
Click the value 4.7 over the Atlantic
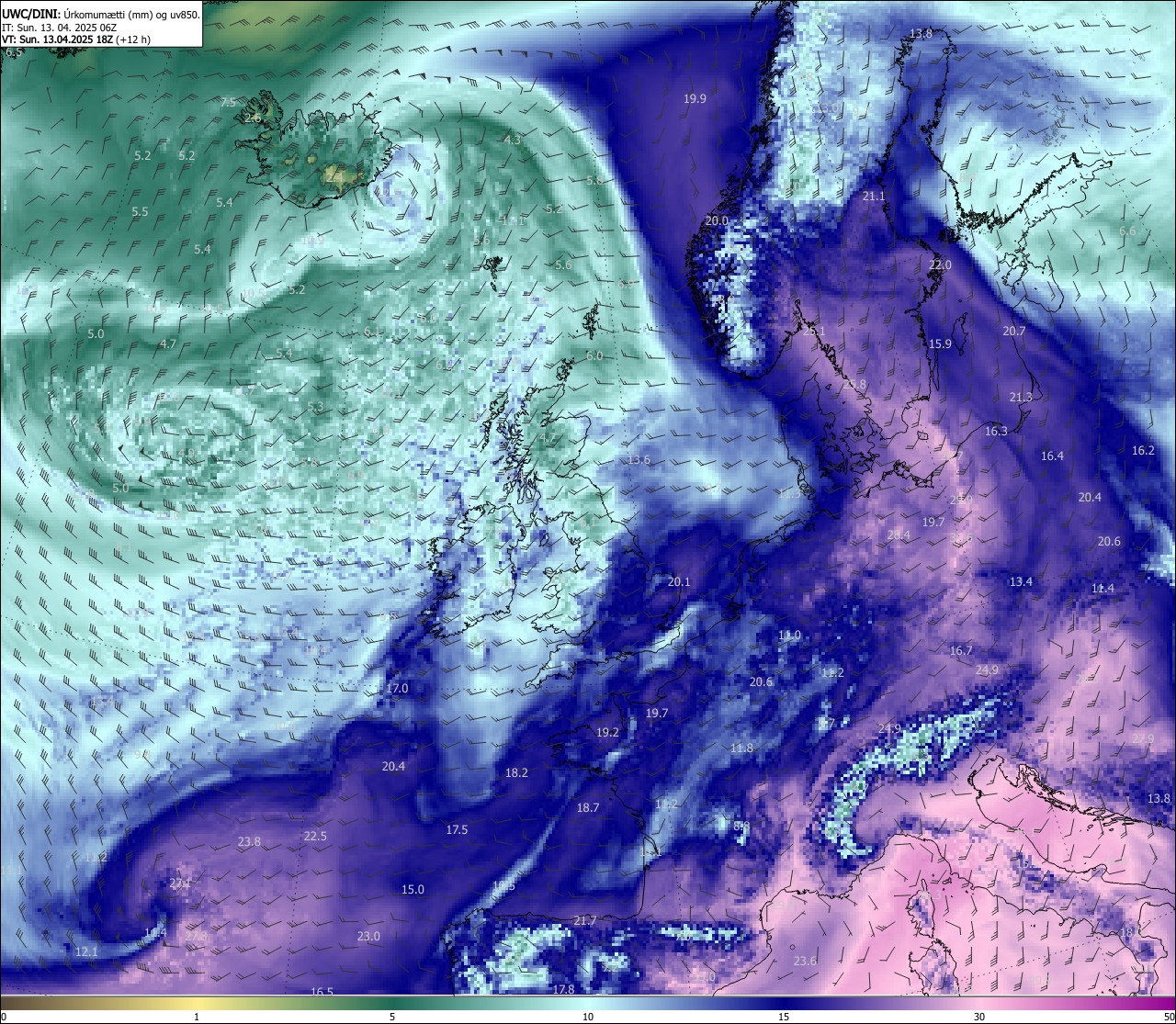pos(168,344)
